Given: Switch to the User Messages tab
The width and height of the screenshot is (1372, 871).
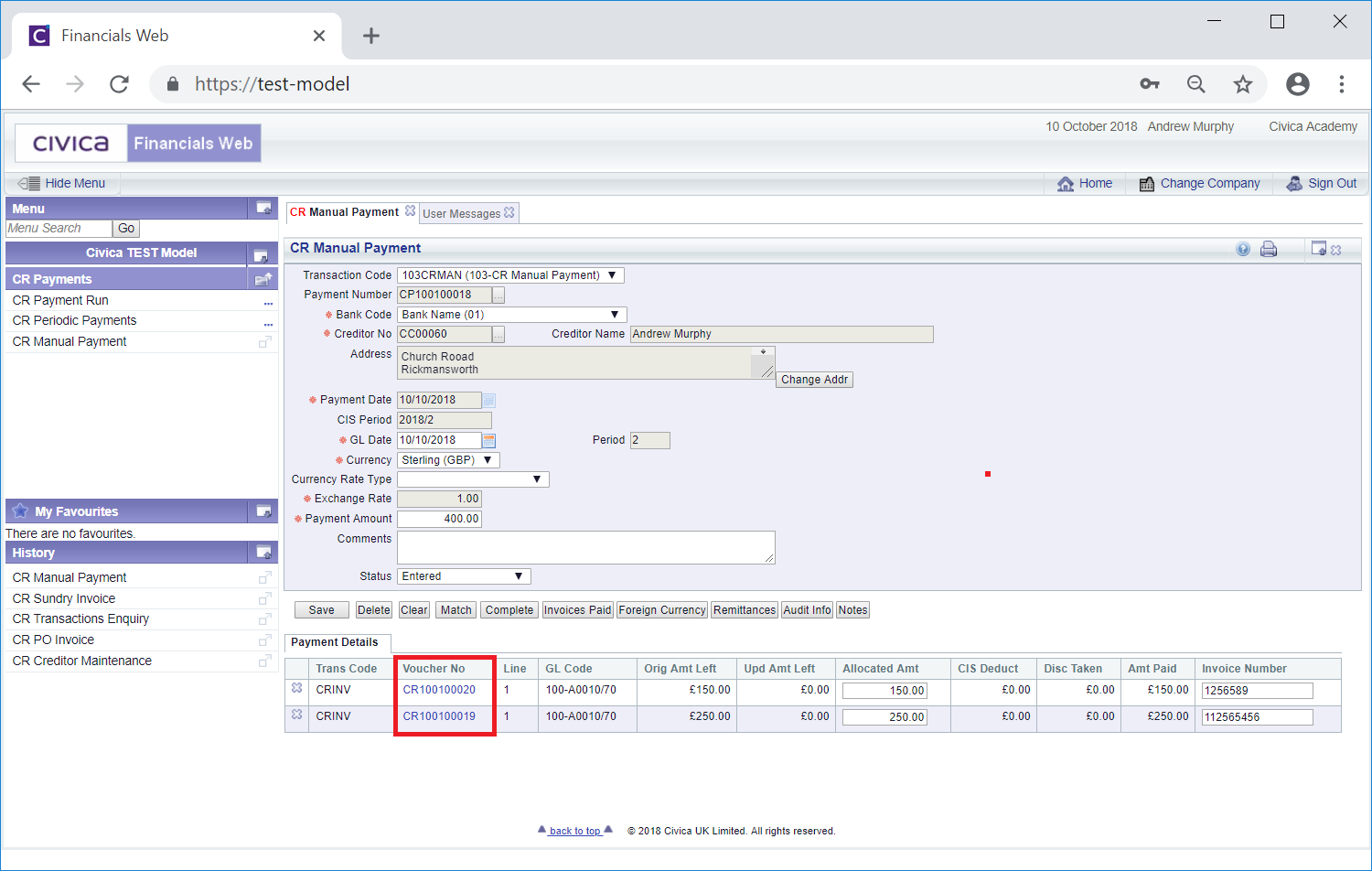Looking at the screenshot, I should [461, 214].
